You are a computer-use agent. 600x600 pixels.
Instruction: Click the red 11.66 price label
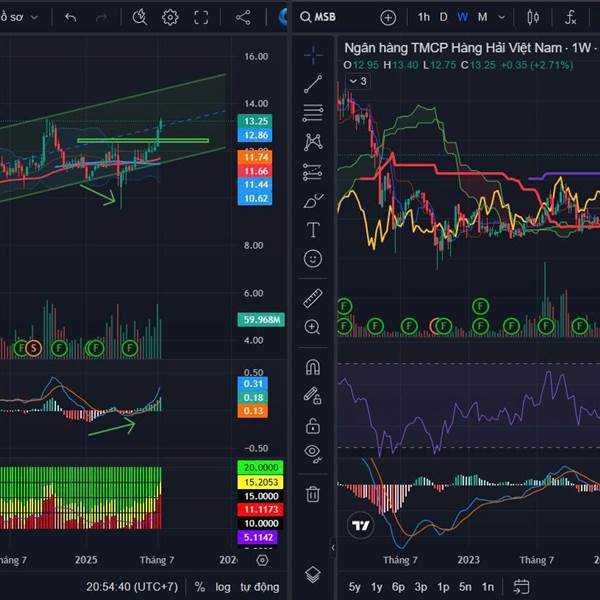(x=255, y=171)
